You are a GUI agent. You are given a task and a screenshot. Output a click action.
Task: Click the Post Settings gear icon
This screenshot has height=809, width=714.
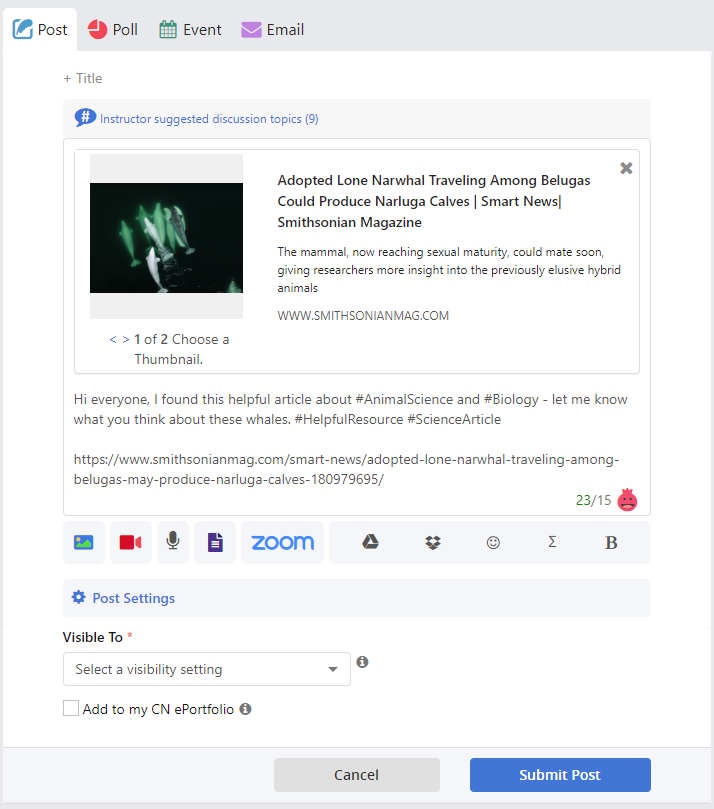click(78, 597)
